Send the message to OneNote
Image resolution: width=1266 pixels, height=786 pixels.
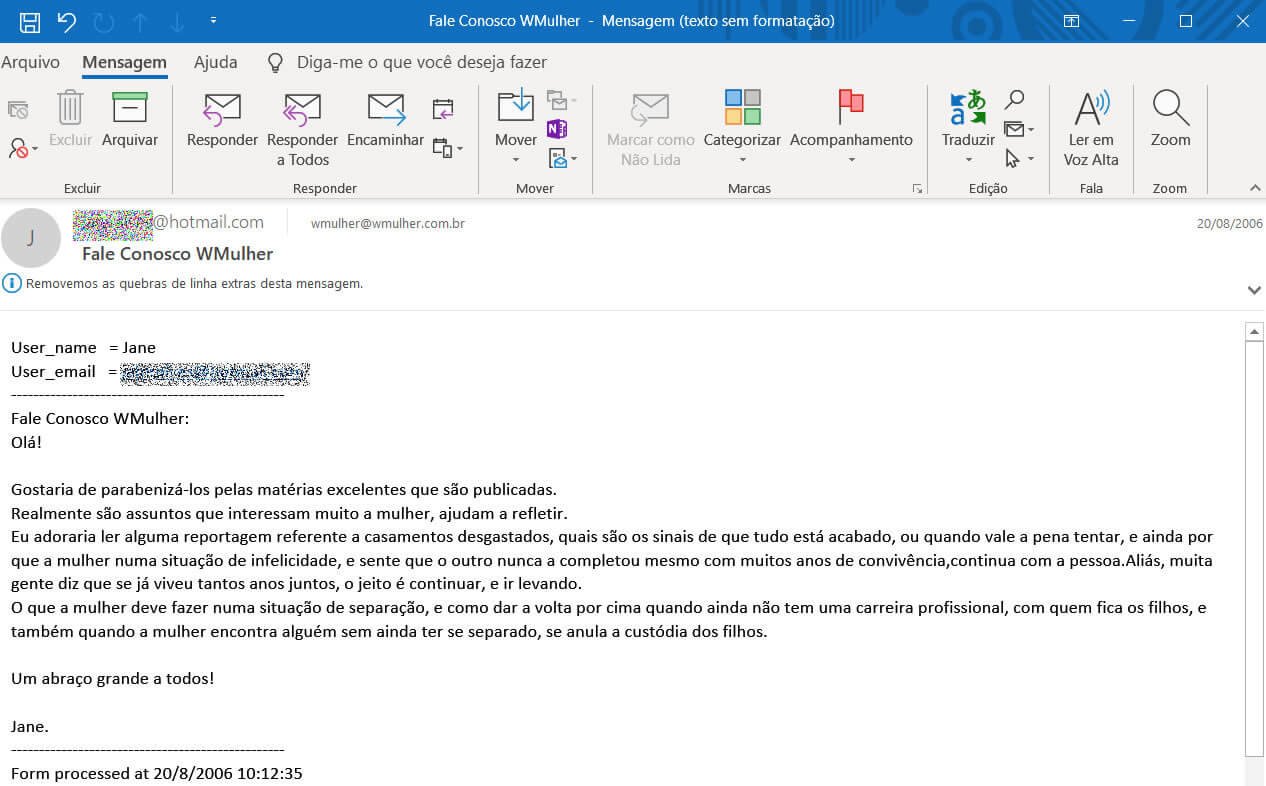coord(557,129)
